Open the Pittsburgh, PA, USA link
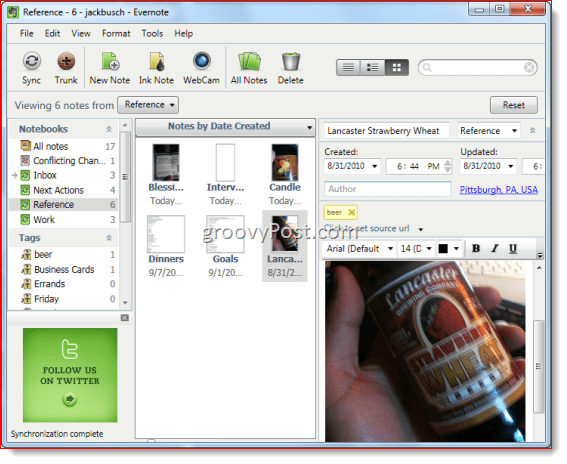Screen dimensions: 567x464 pos(499,190)
